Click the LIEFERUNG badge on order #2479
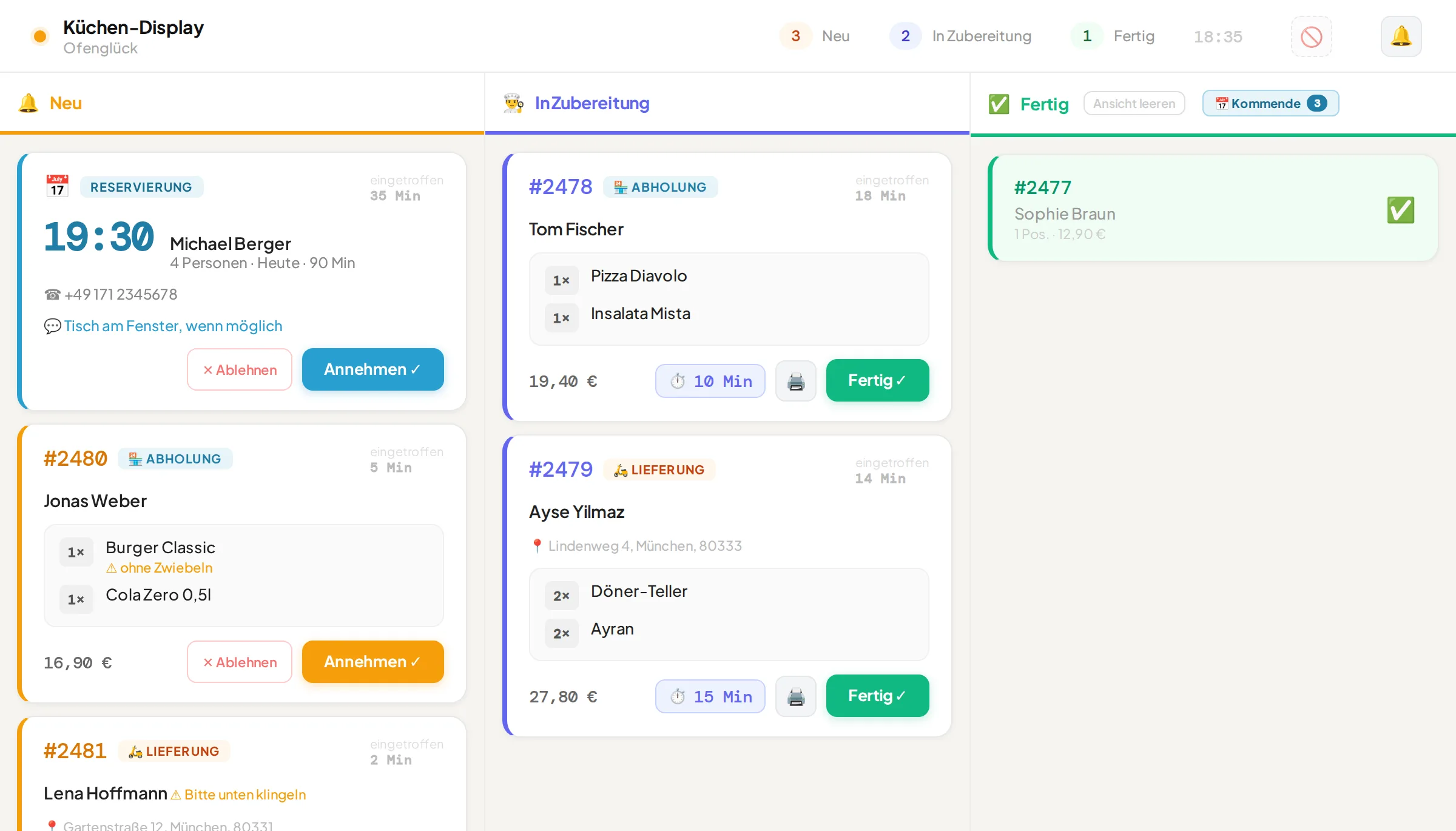The image size is (1456, 831). tap(659, 469)
